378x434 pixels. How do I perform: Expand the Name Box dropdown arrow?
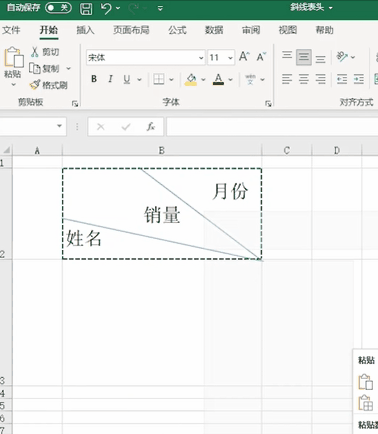(59, 126)
